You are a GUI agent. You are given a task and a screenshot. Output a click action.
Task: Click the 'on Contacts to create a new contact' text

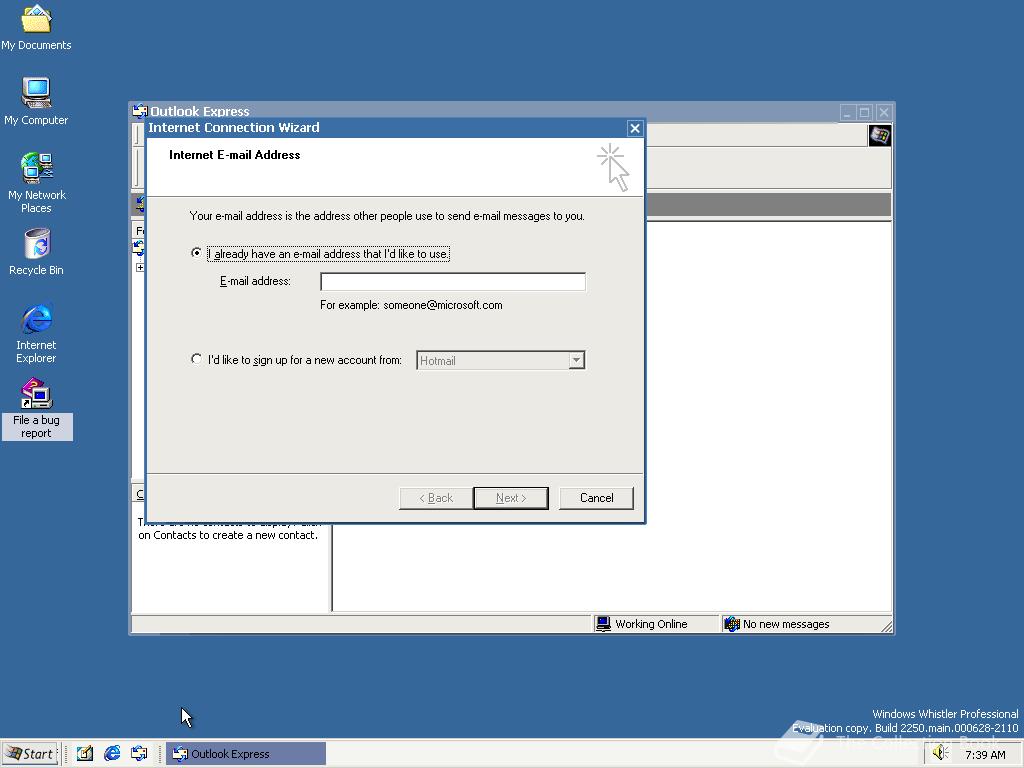228,535
